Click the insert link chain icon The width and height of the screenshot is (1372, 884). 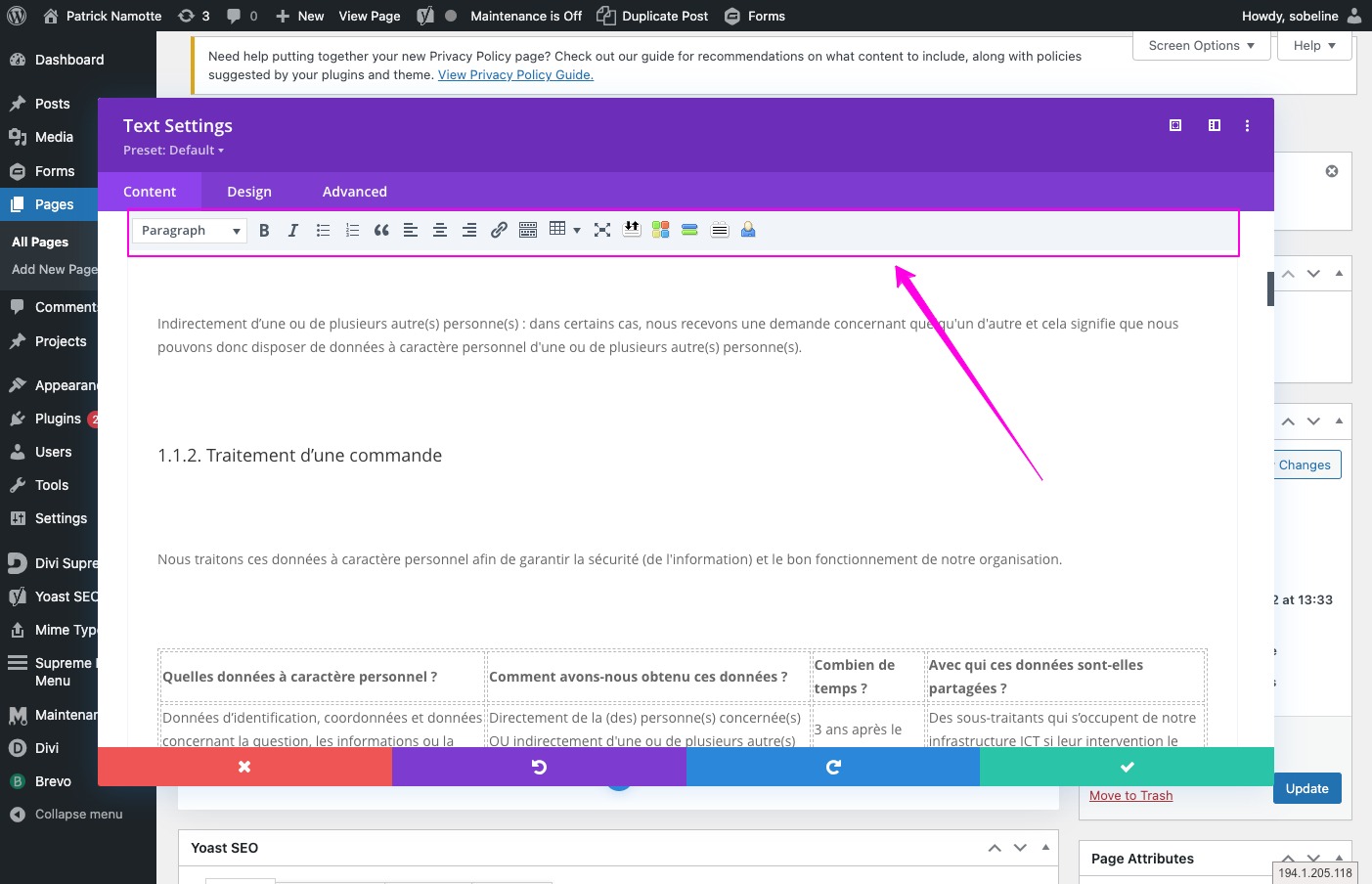[499, 231]
